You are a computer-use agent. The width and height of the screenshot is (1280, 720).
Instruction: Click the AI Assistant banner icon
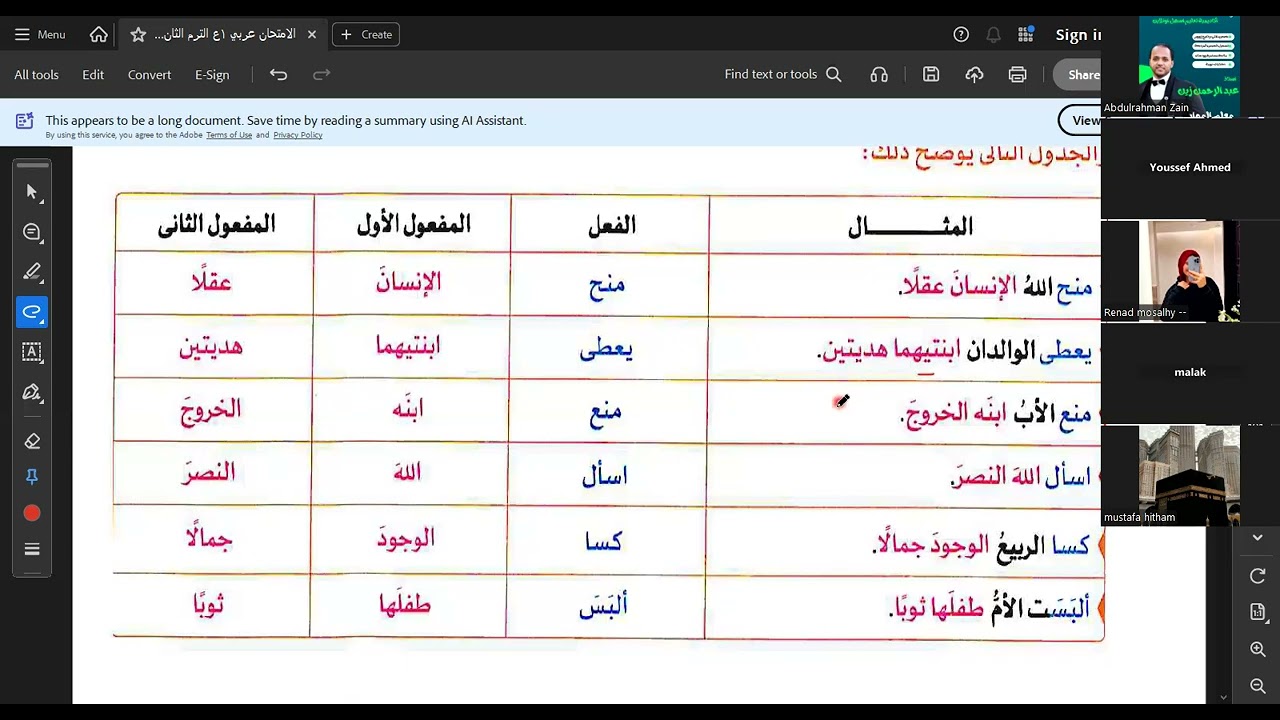24,122
